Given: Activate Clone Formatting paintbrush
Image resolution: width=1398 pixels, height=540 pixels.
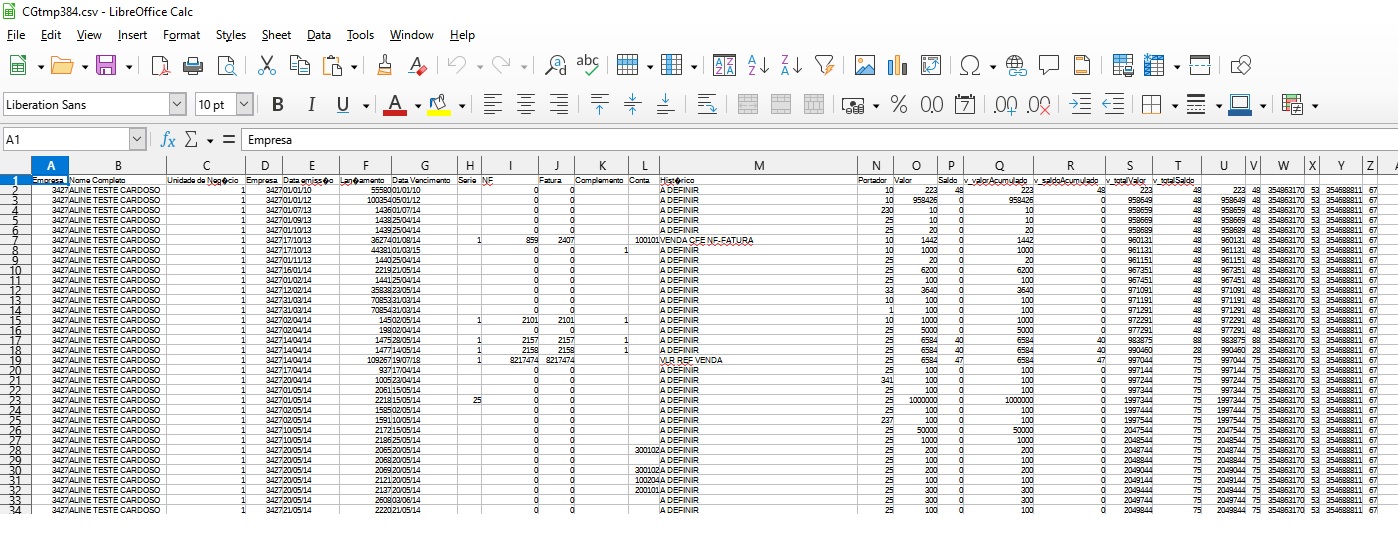Looking at the screenshot, I should tap(384, 66).
